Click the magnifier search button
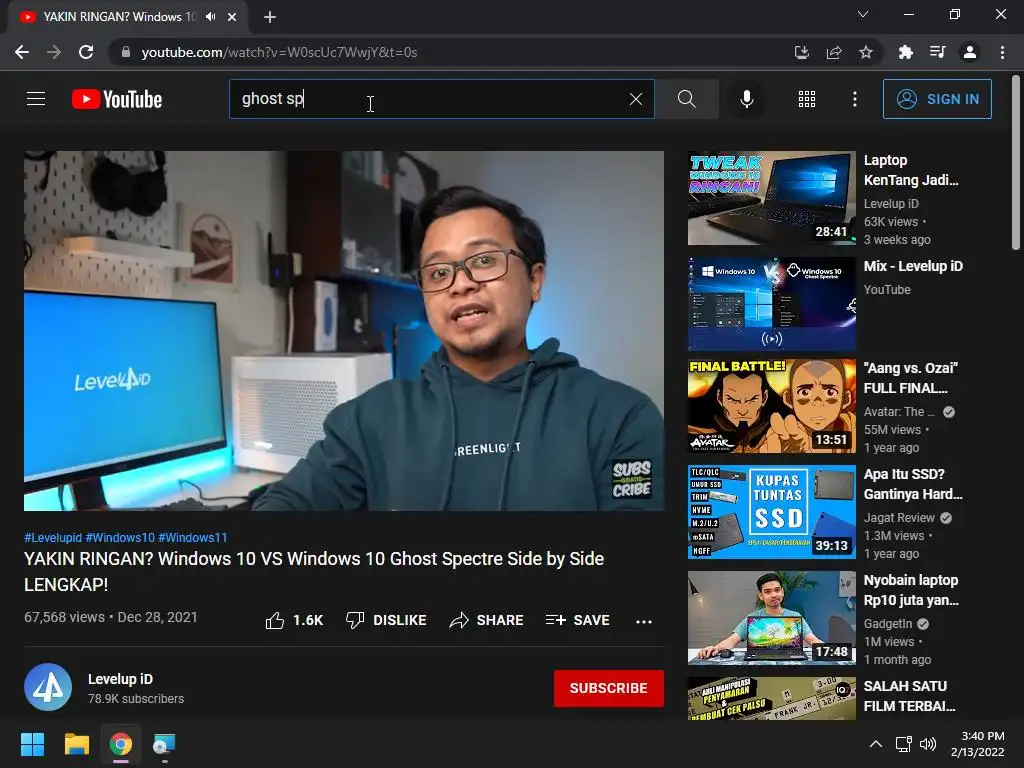The image size is (1024, 768). [686, 99]
